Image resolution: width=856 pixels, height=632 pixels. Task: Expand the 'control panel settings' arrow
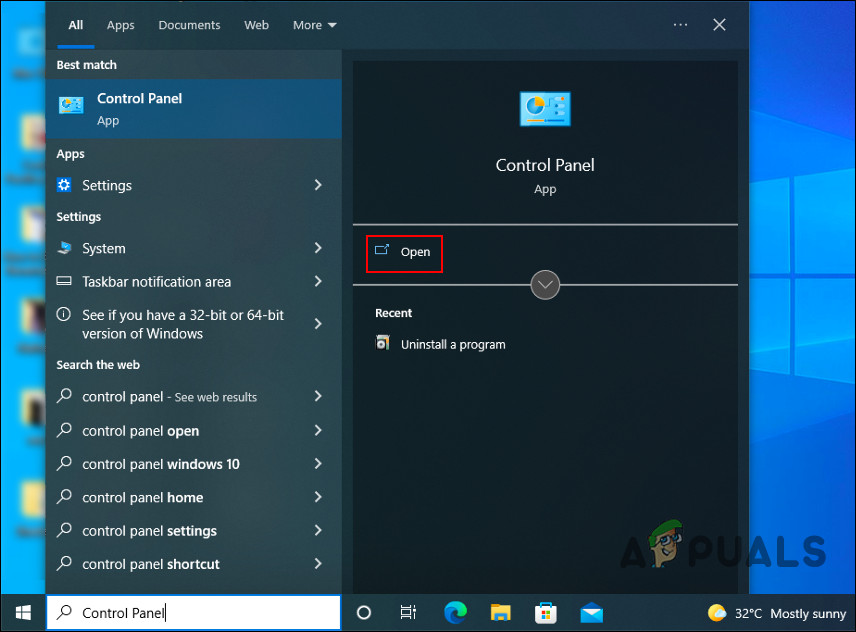tap(318, 530)
